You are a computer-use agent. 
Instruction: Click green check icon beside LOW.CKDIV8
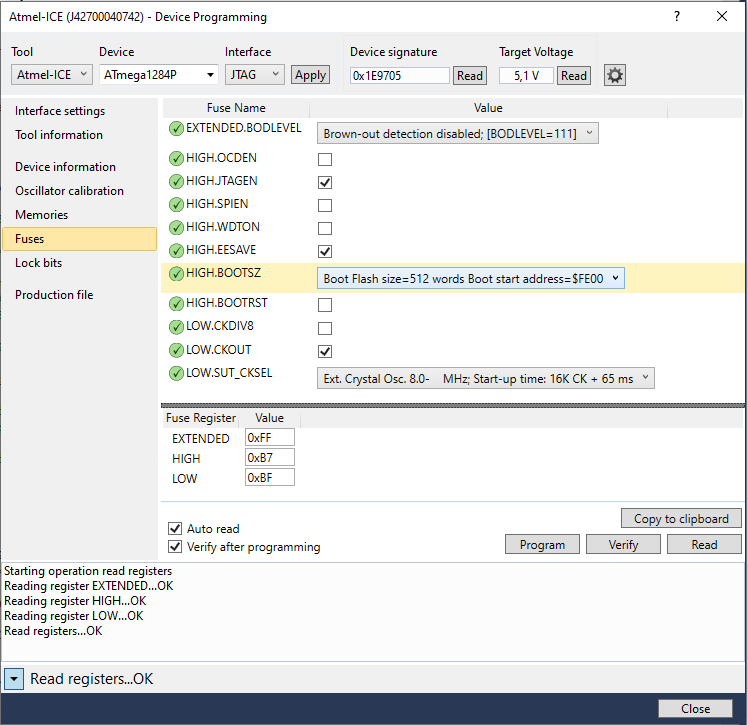pyautogui.click(x=176, y=327)
